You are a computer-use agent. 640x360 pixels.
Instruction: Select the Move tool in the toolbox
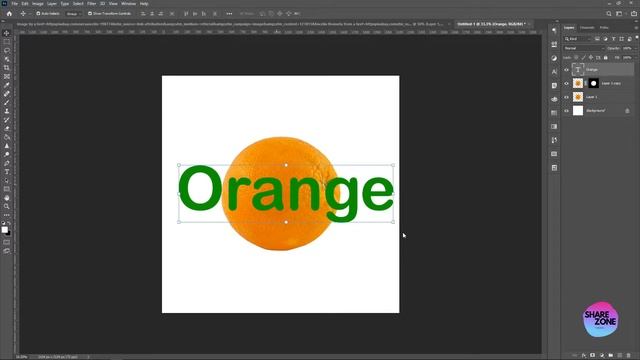(7, 33)
